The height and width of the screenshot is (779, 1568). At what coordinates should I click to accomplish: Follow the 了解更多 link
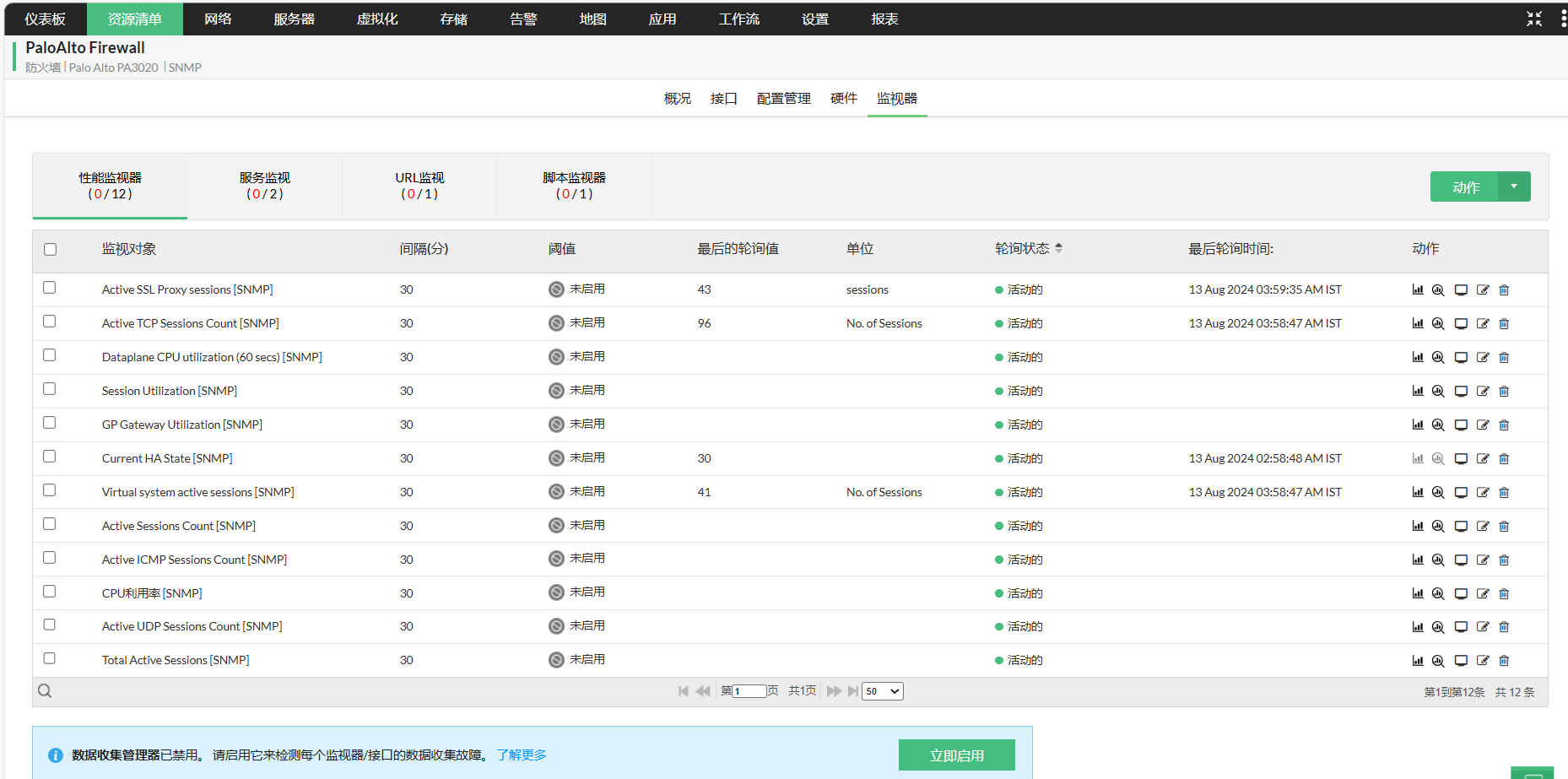click(x=521, y=755)
